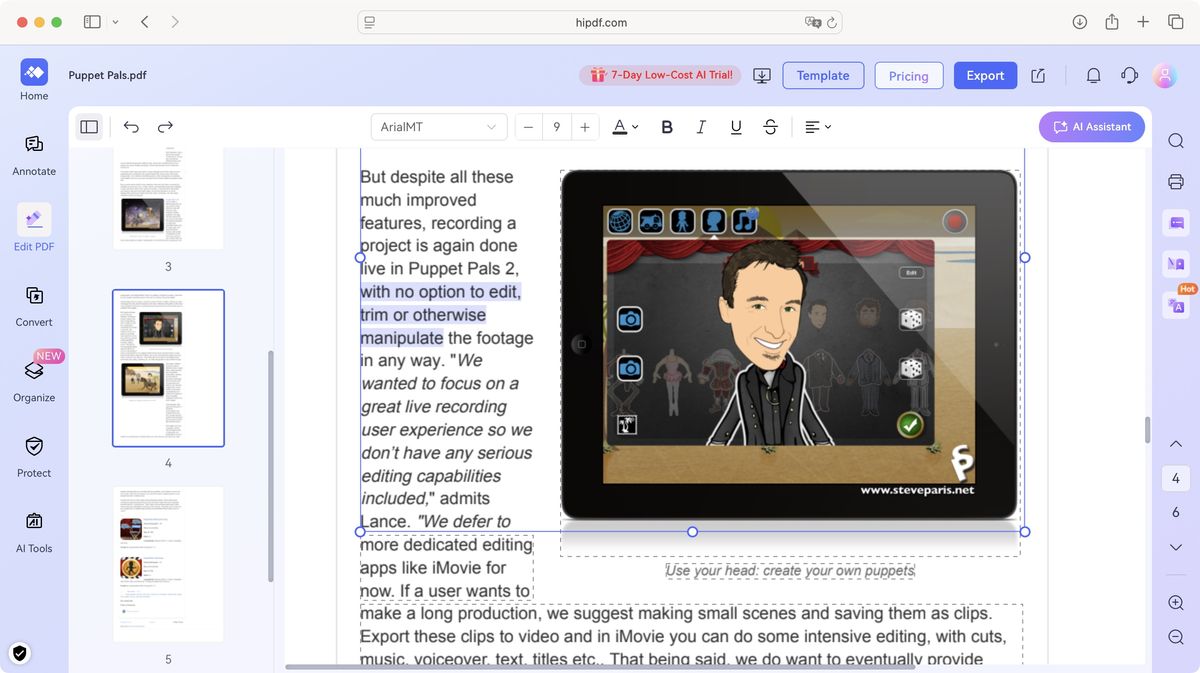Screen dimensions: 1200x673
Task: Zoom in using the magnifier icon
Action: 1175,603
